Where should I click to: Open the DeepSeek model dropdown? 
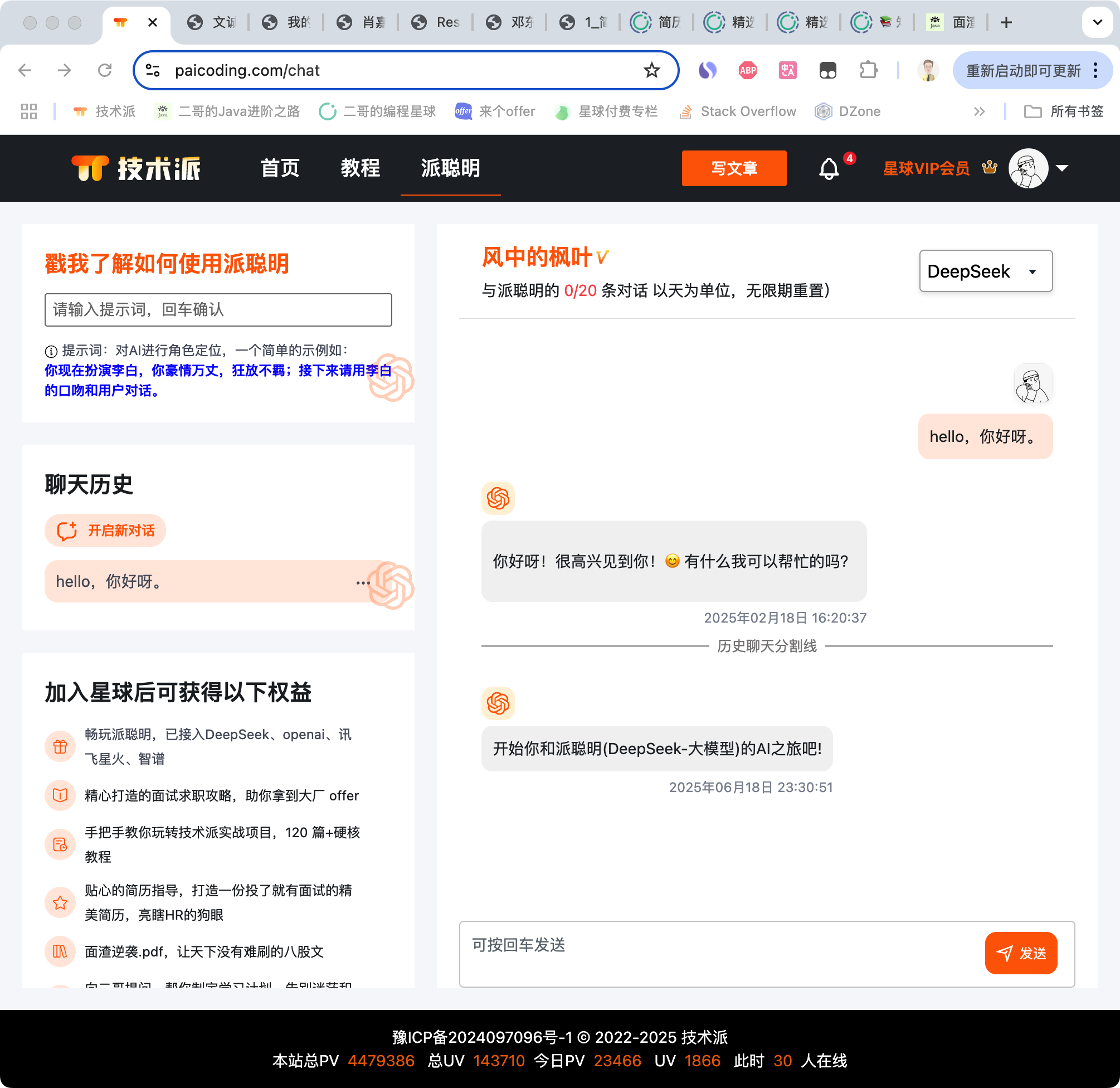tap(986, 271)
